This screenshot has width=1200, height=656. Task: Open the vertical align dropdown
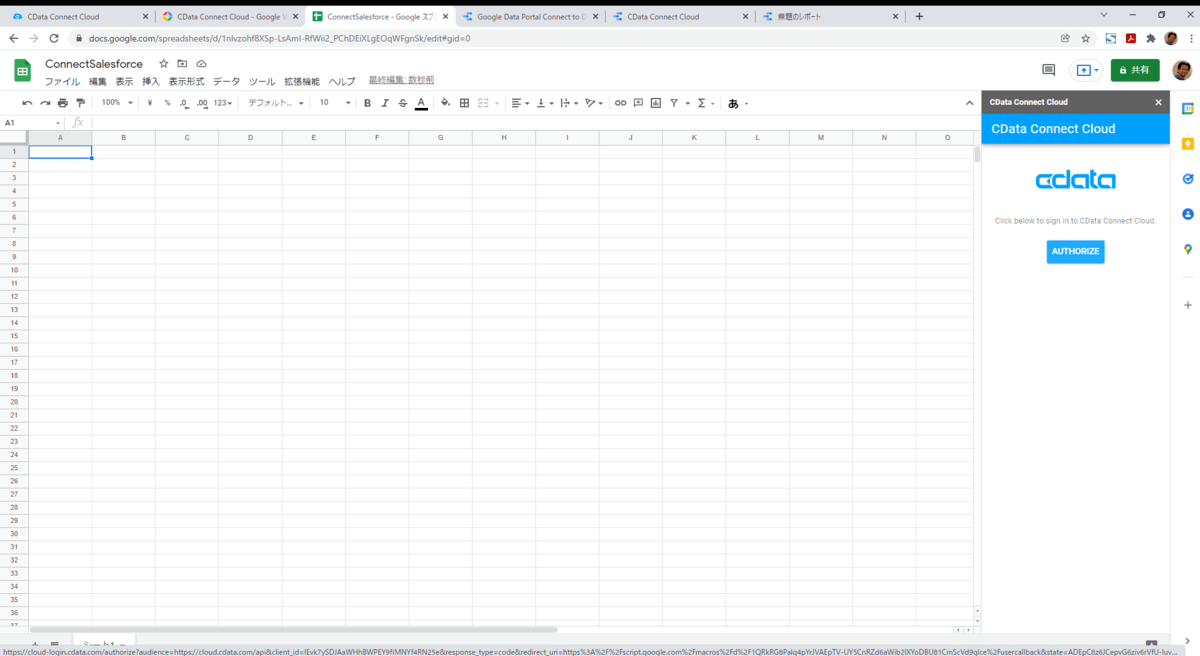point(545,103)
